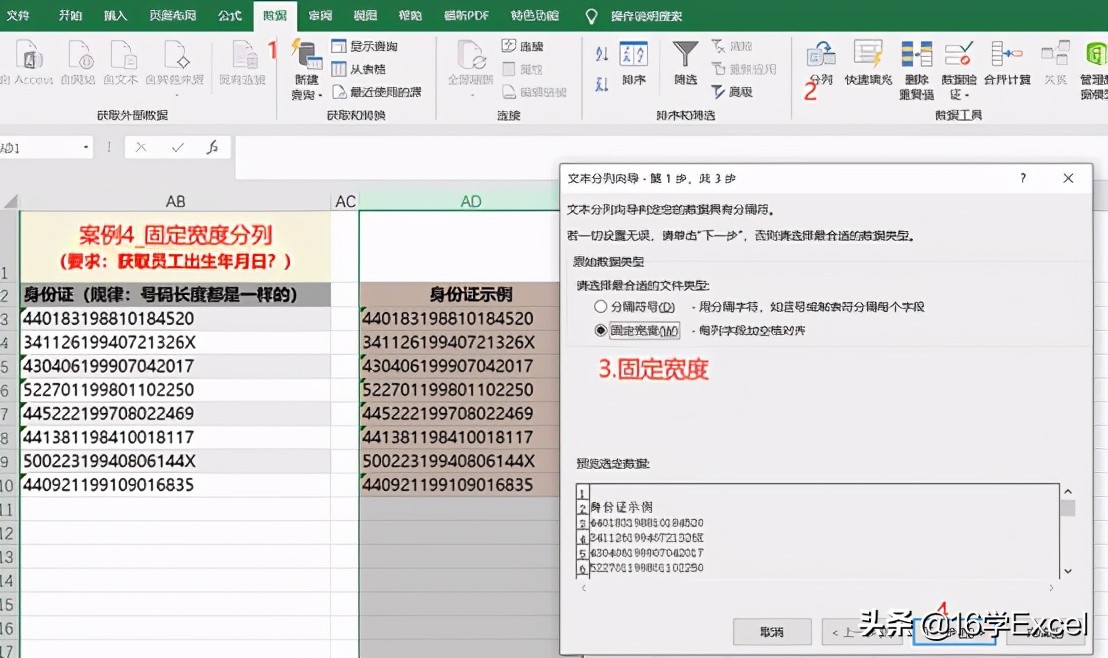Open the 福昕PDF ribbon tab
Screen dimensions: 1108x658
coord(466,15)
